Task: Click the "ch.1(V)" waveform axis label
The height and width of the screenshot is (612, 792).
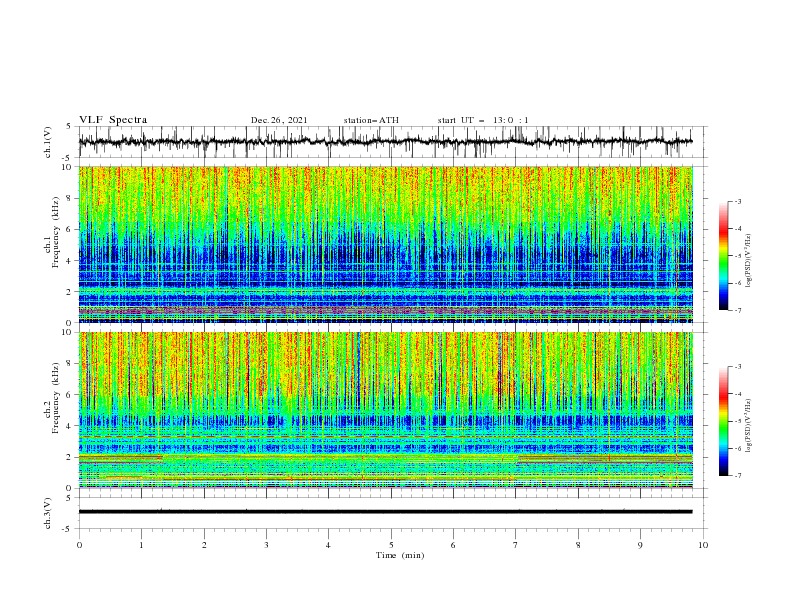Action: point(47,142)
